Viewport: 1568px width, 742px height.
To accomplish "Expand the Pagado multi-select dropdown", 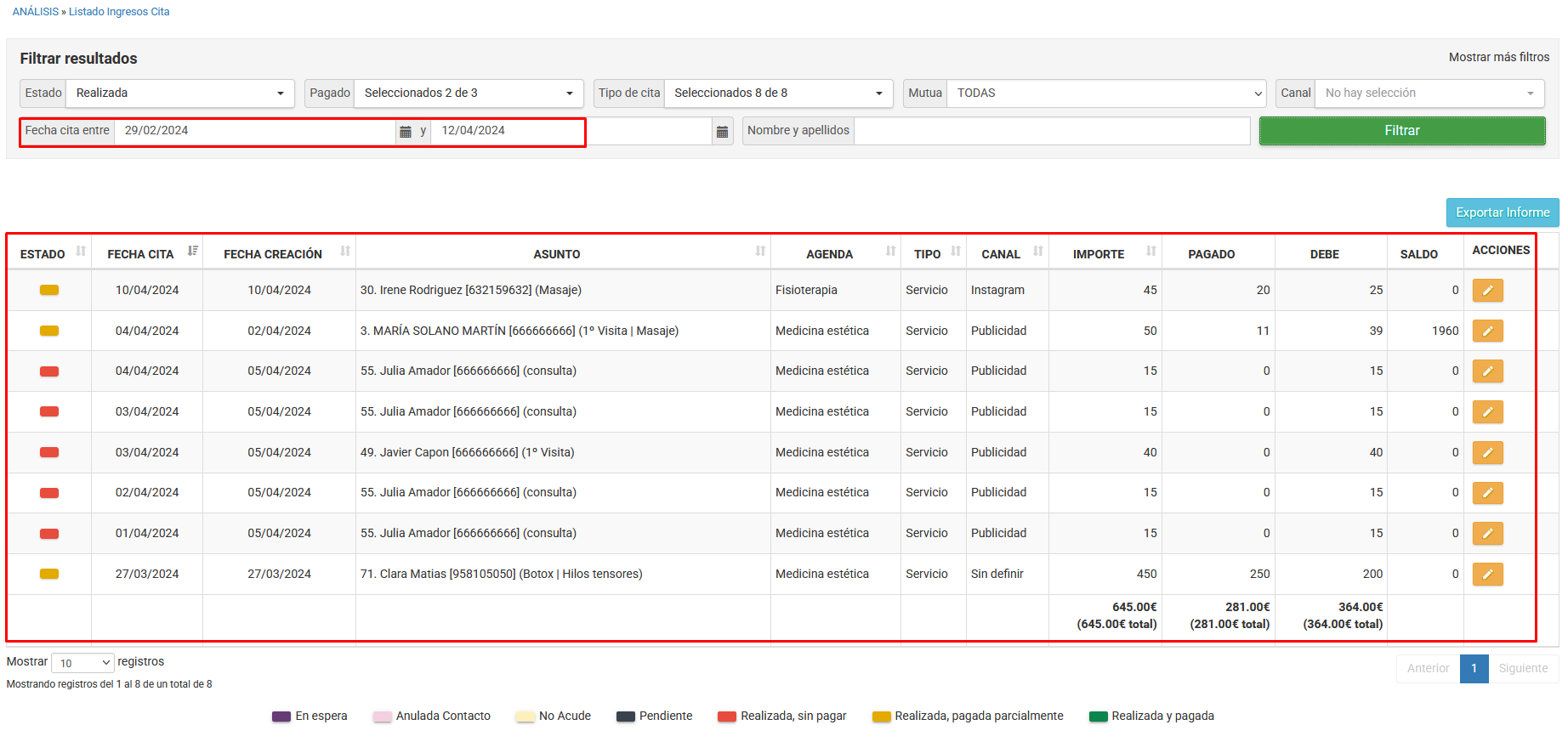I will pyautogui.click(x=468, y=93).
